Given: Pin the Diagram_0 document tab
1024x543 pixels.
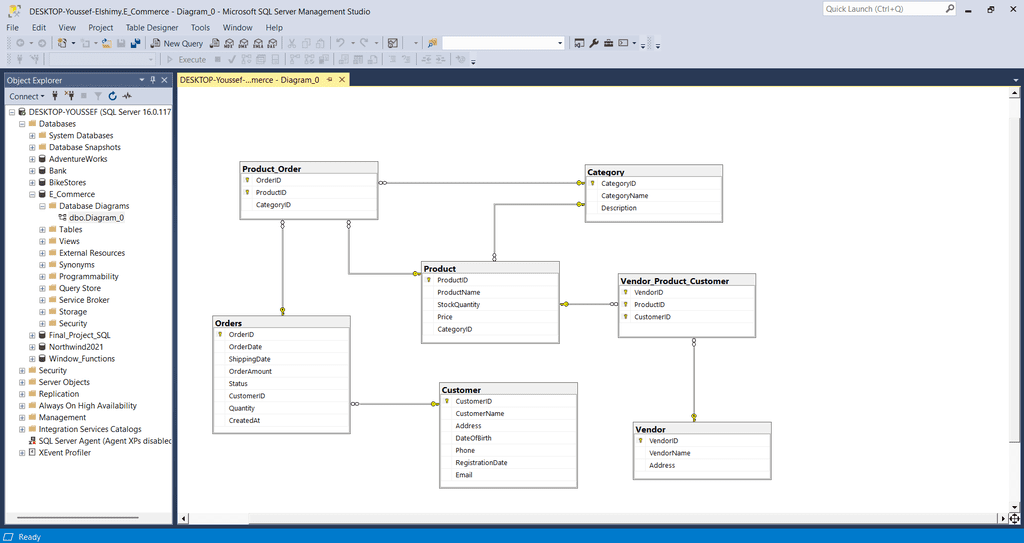Looking at the screenshot, I should [x=329, y=80].
